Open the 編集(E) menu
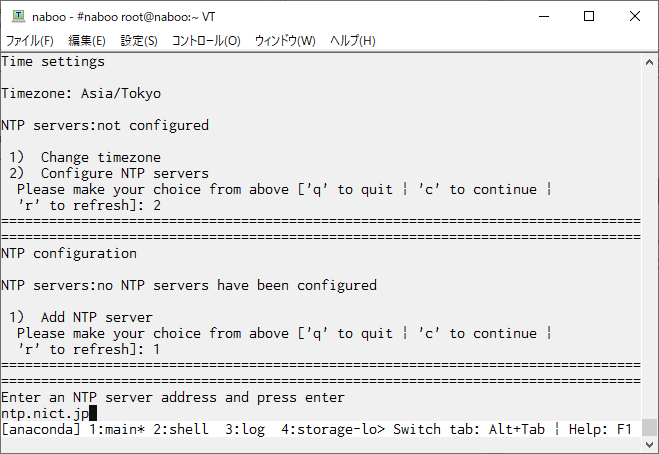 87,41
